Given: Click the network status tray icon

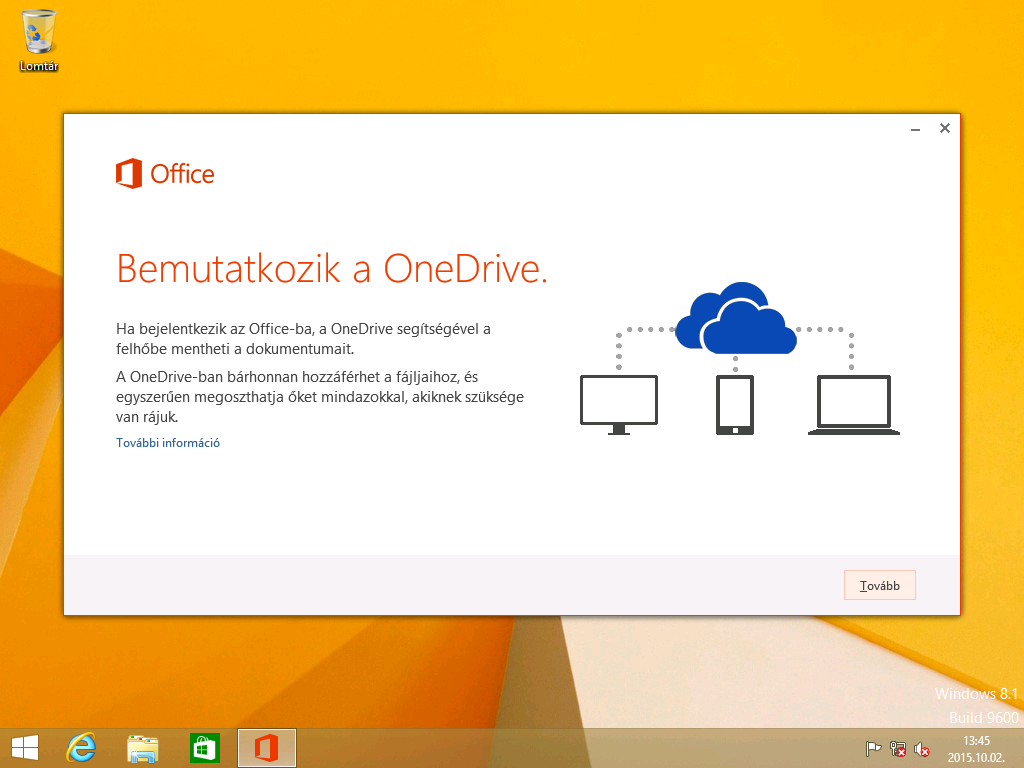Looking at the screenshot, I should (x=897, y=749).
